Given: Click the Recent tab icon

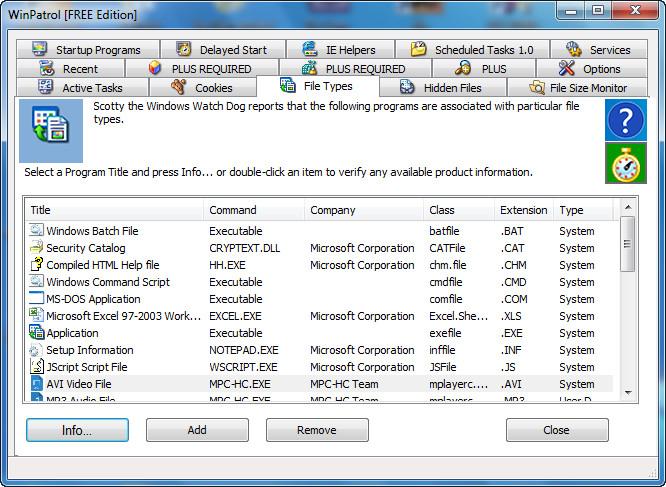Looking at the screenshot, I should (47, 68).
